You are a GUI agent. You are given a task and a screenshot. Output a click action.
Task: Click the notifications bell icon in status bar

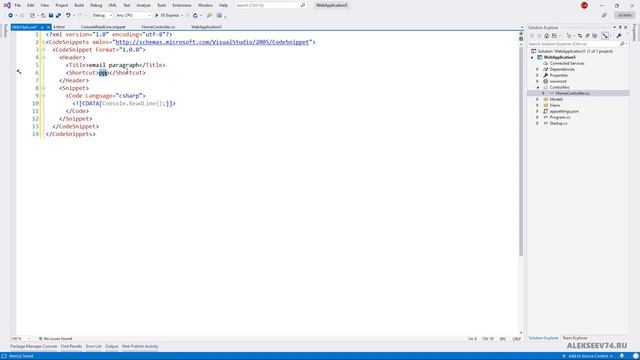pos(622,356)
